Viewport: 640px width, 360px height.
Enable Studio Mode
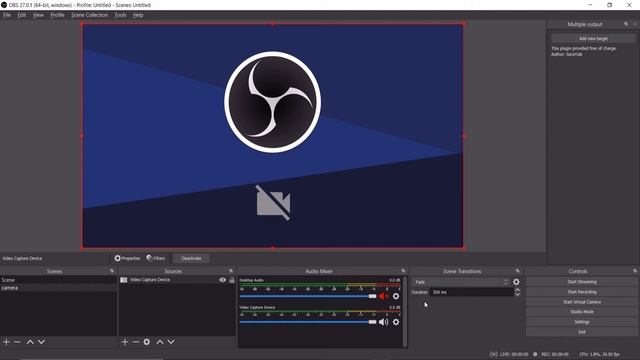tap(582, 312)
